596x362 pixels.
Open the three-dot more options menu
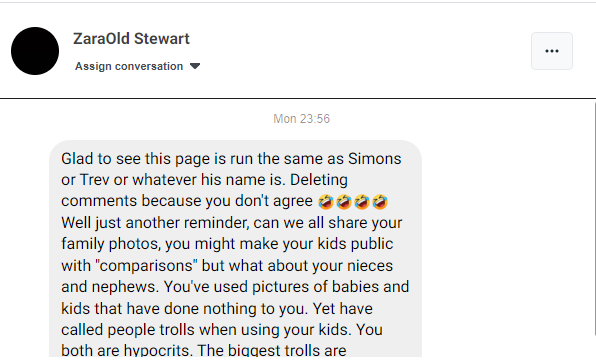552,51
